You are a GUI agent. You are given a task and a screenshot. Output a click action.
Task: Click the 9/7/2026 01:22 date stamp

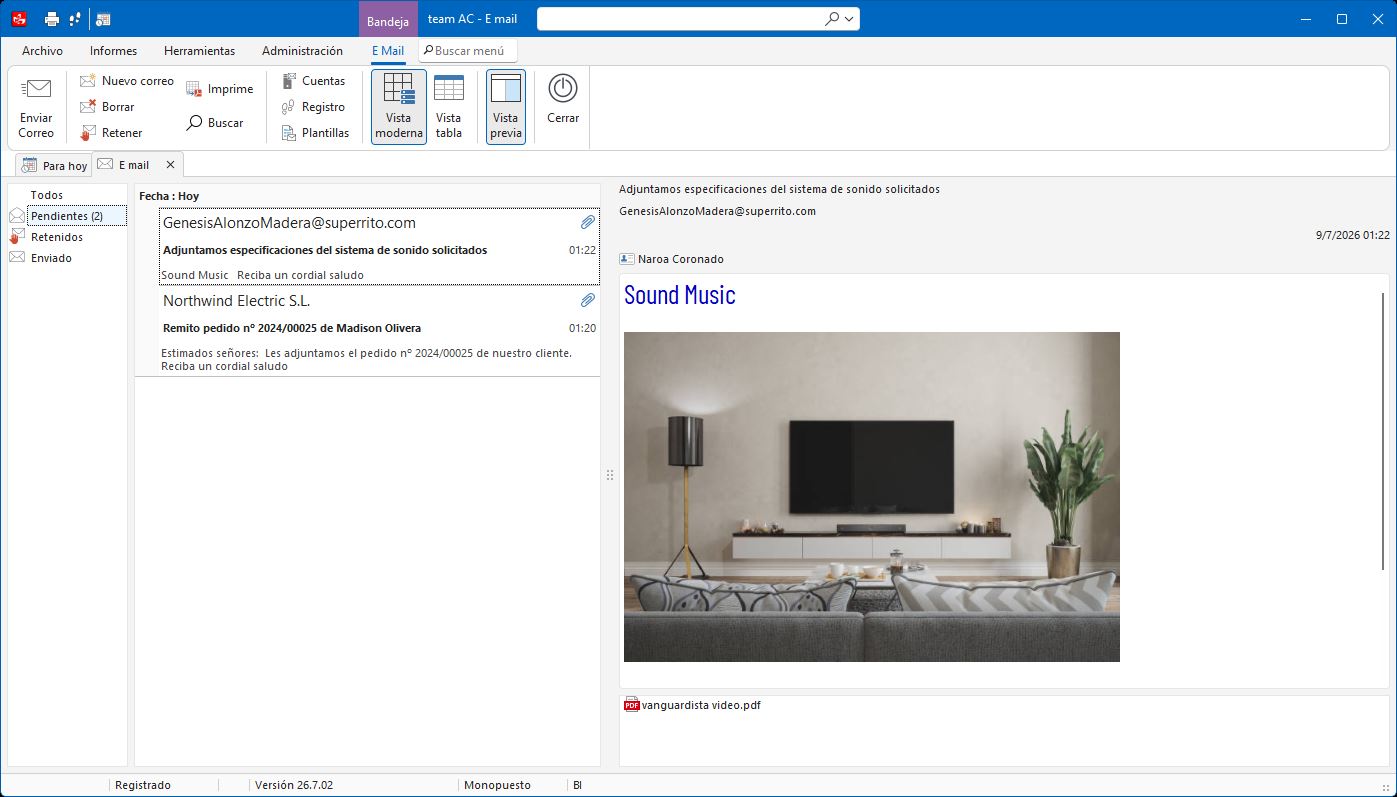click(x=1352, y=235)
